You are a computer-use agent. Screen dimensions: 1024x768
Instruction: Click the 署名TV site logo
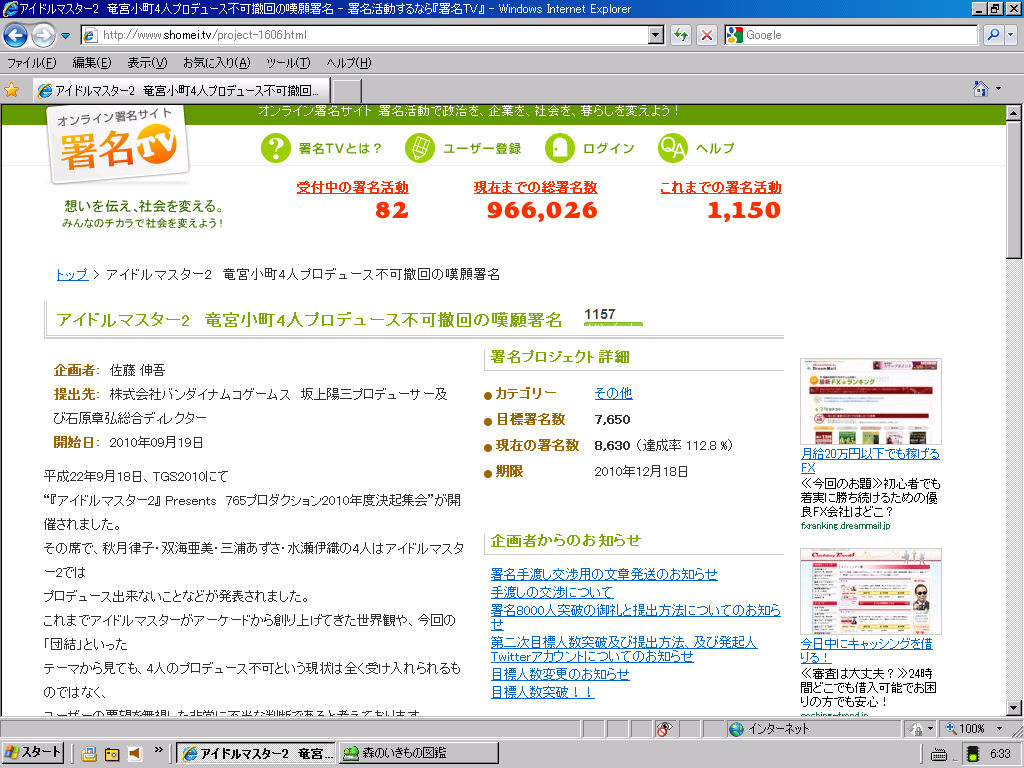coord(118,143)
